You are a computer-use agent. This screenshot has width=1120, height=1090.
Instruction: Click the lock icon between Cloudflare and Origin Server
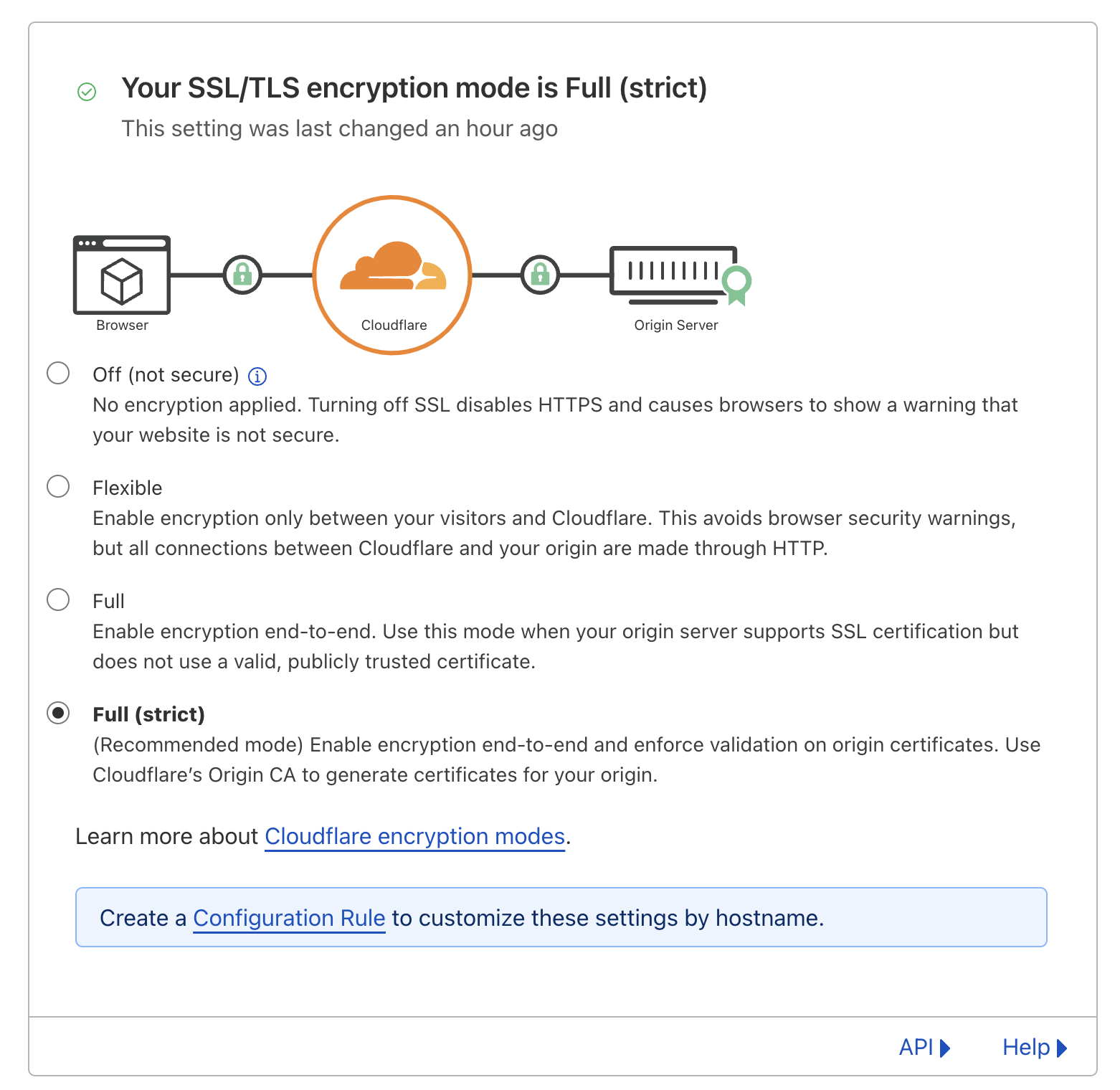click(540, 275)
